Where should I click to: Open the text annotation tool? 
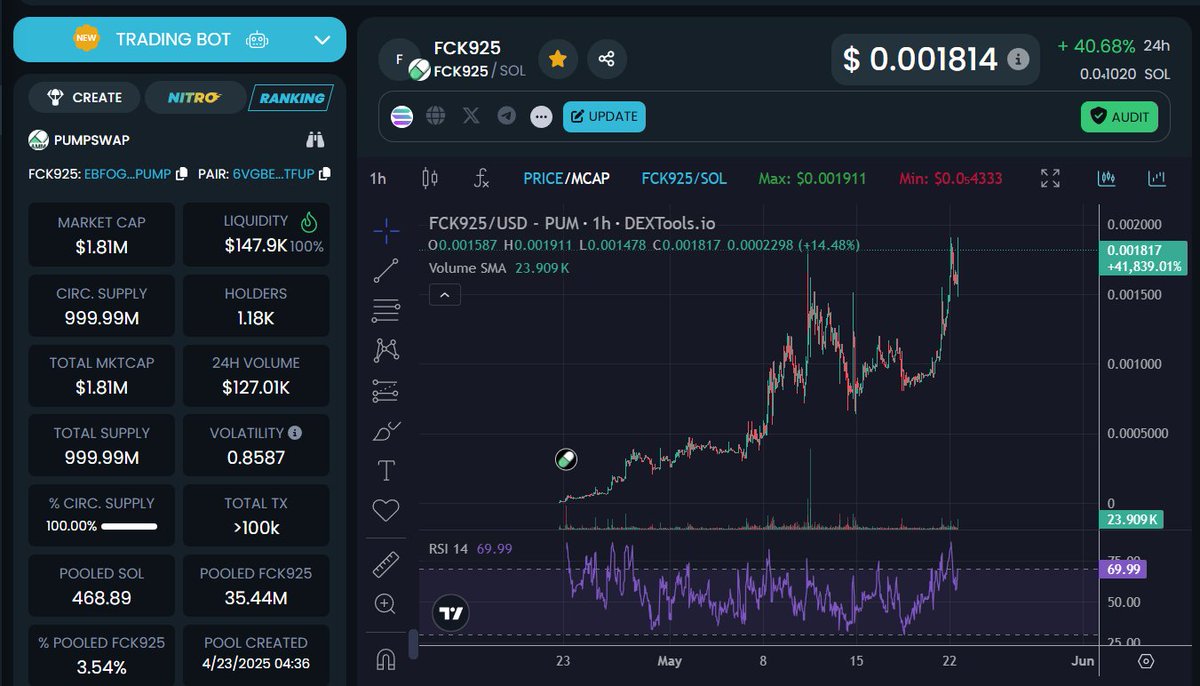pyautogui.click(x=386, y=469)
